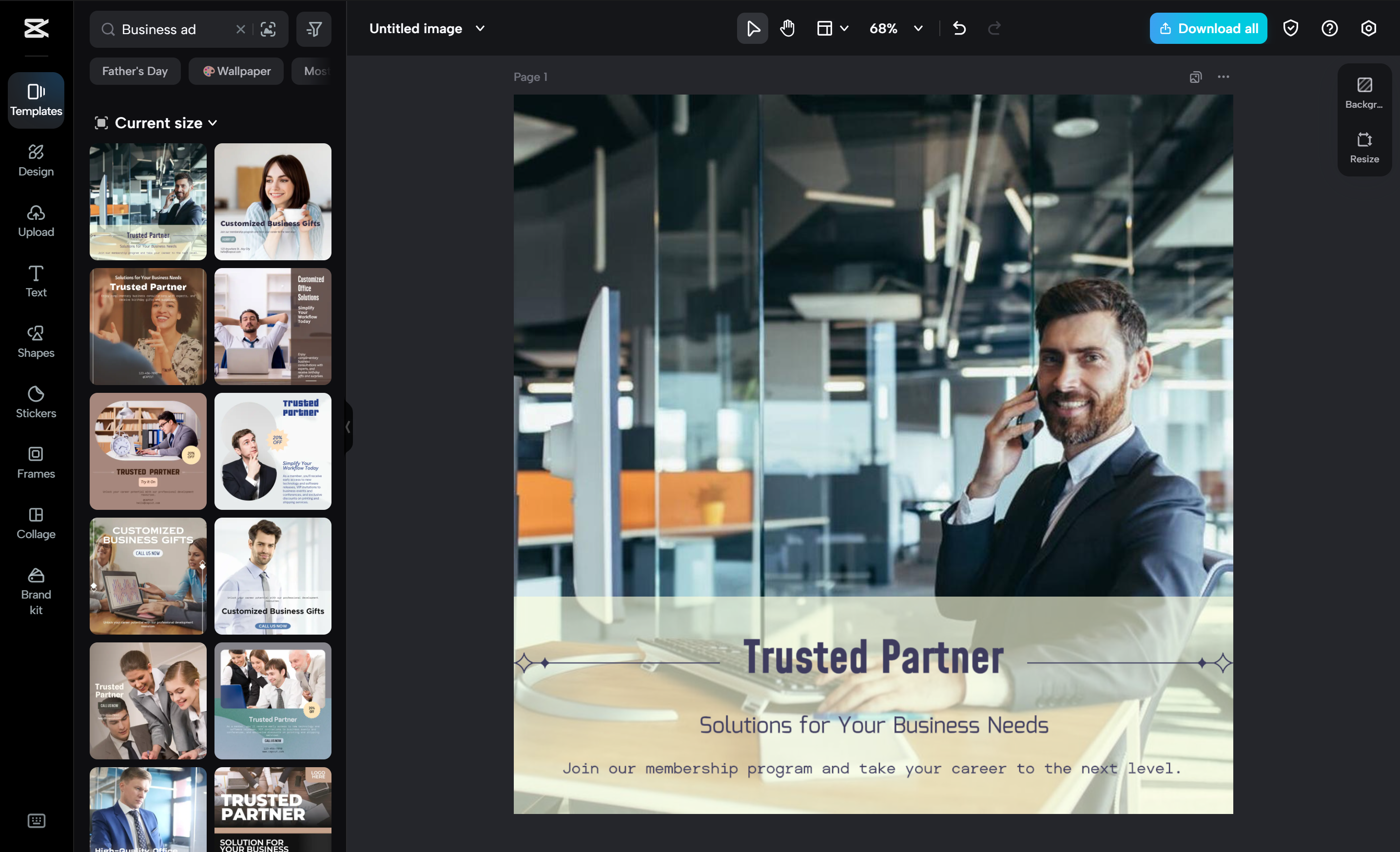Select the Wallpaper template category
Viewport: 1400px width, 852px height.
pos(236,71)
